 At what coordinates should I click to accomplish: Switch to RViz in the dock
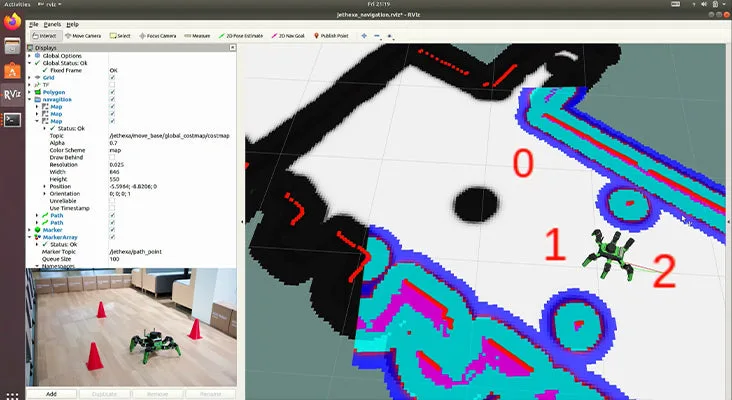[13, 95]
